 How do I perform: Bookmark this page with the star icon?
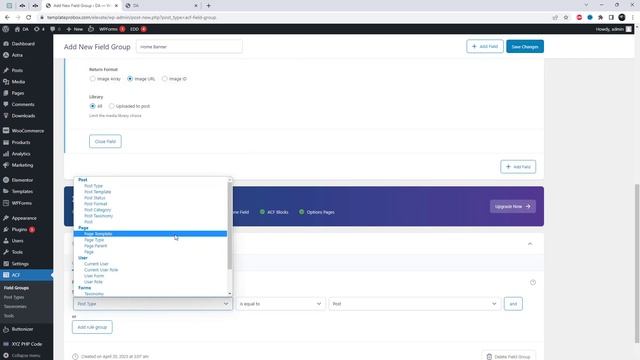tap(566, 18)
